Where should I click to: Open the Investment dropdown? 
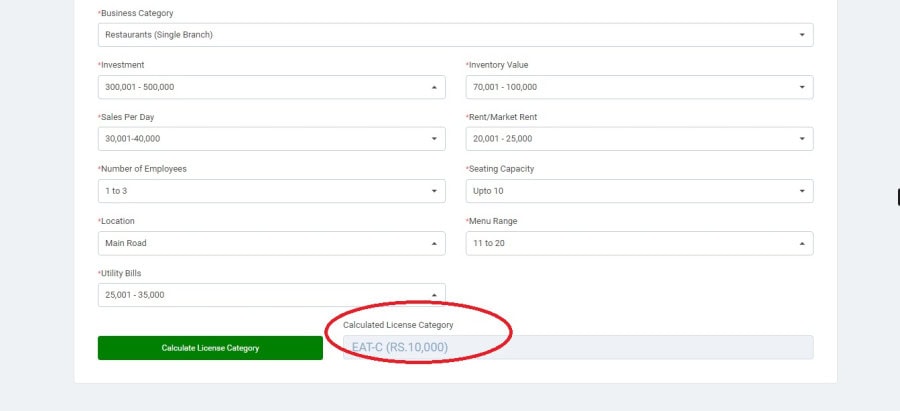tap(270, 87)
